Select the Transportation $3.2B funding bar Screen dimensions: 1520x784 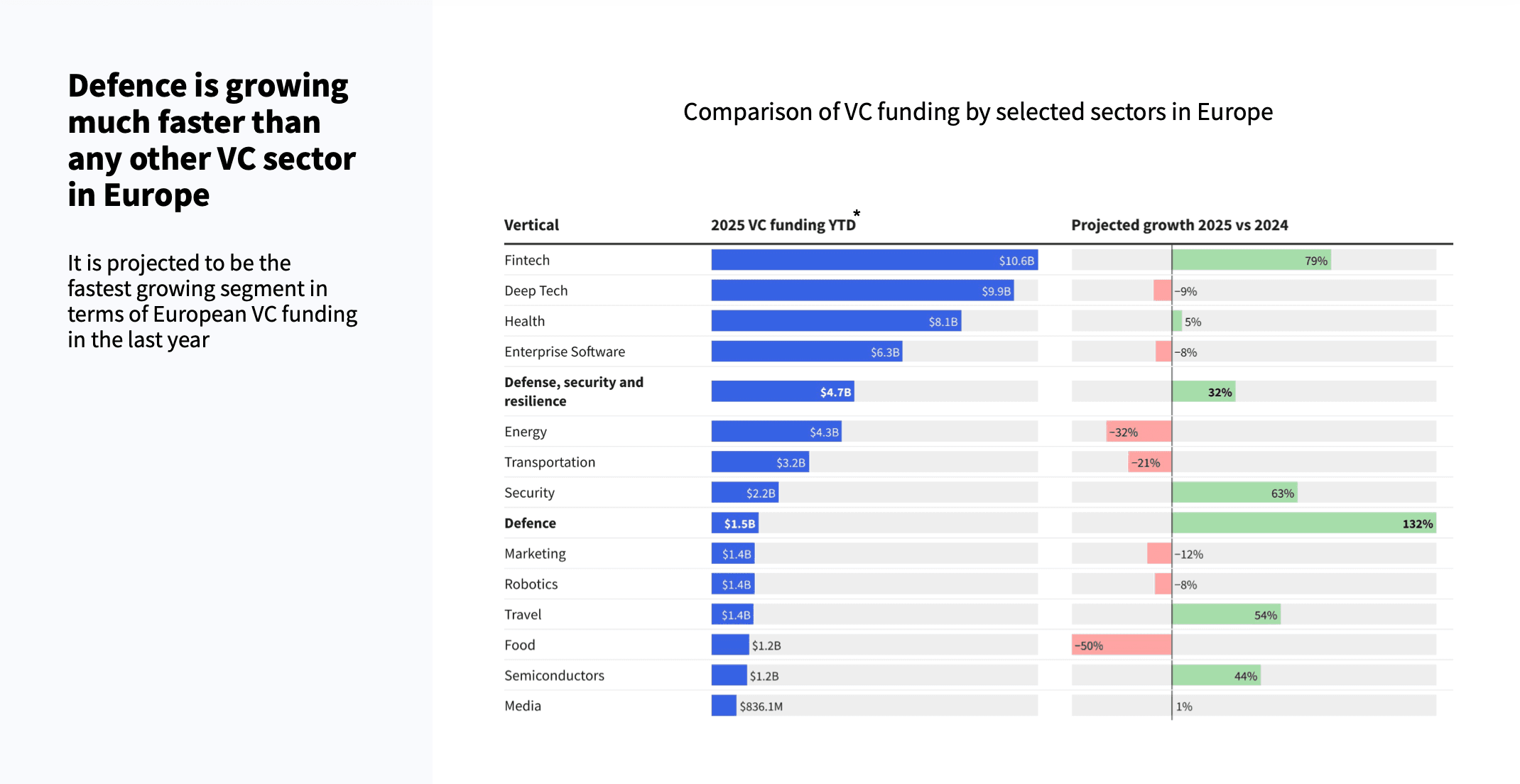759,462
